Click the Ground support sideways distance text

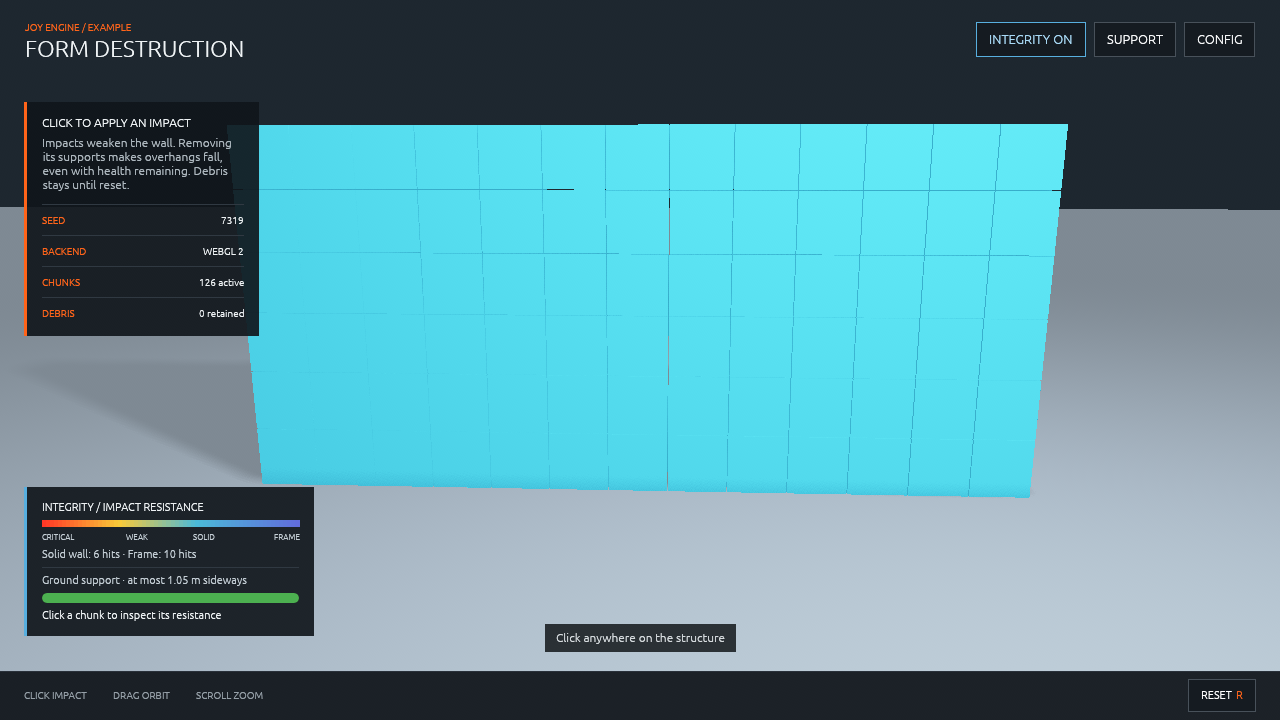pos(144,580)
